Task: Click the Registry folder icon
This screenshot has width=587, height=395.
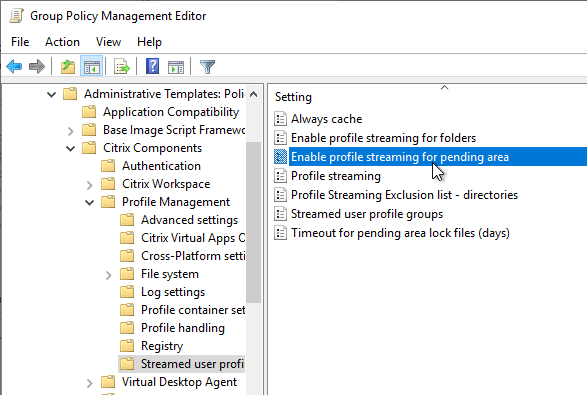Action: click(127, 345)
